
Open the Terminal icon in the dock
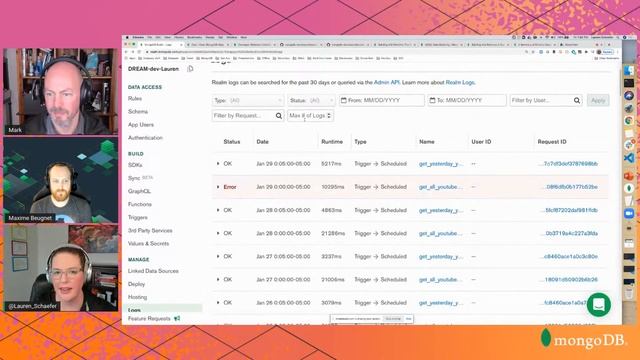tap(629, 83)
